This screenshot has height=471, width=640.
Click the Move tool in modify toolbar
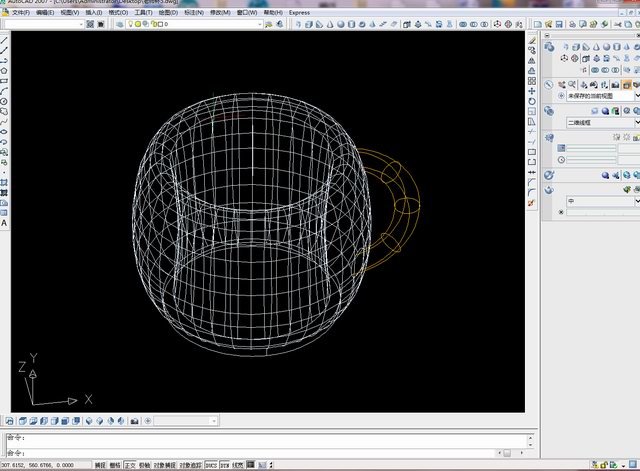point(532,91)
